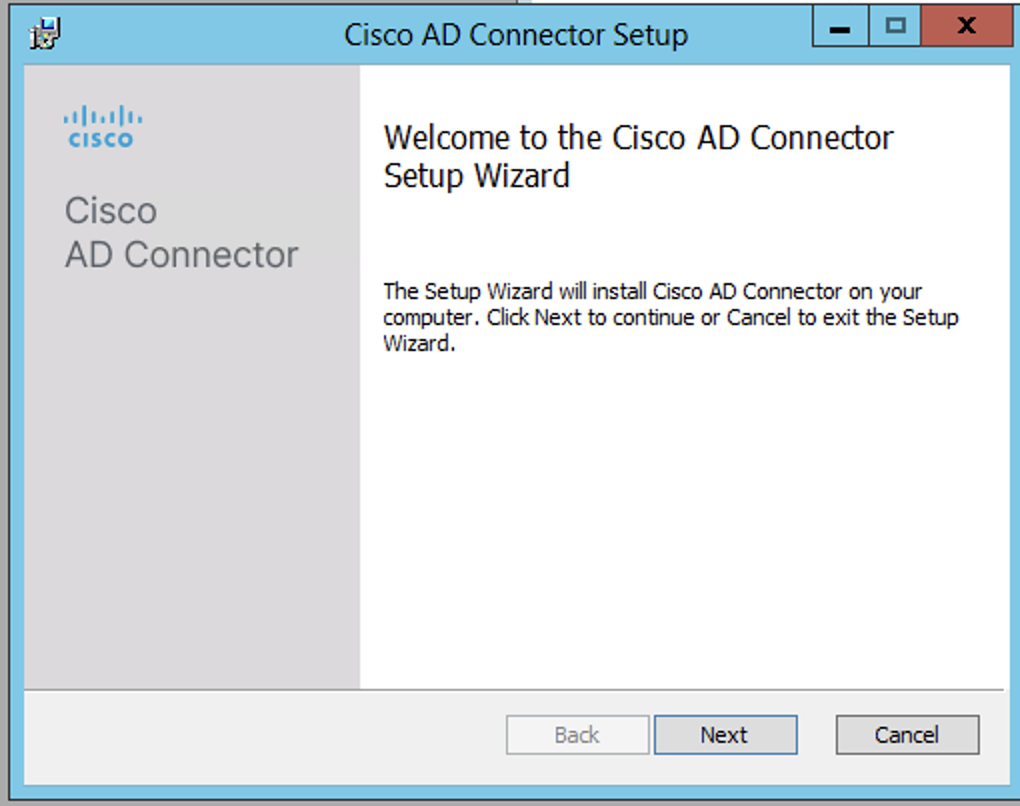Click the empty gray sidebar panel area
The image size is (1020, 806).
tap(192, 481)
